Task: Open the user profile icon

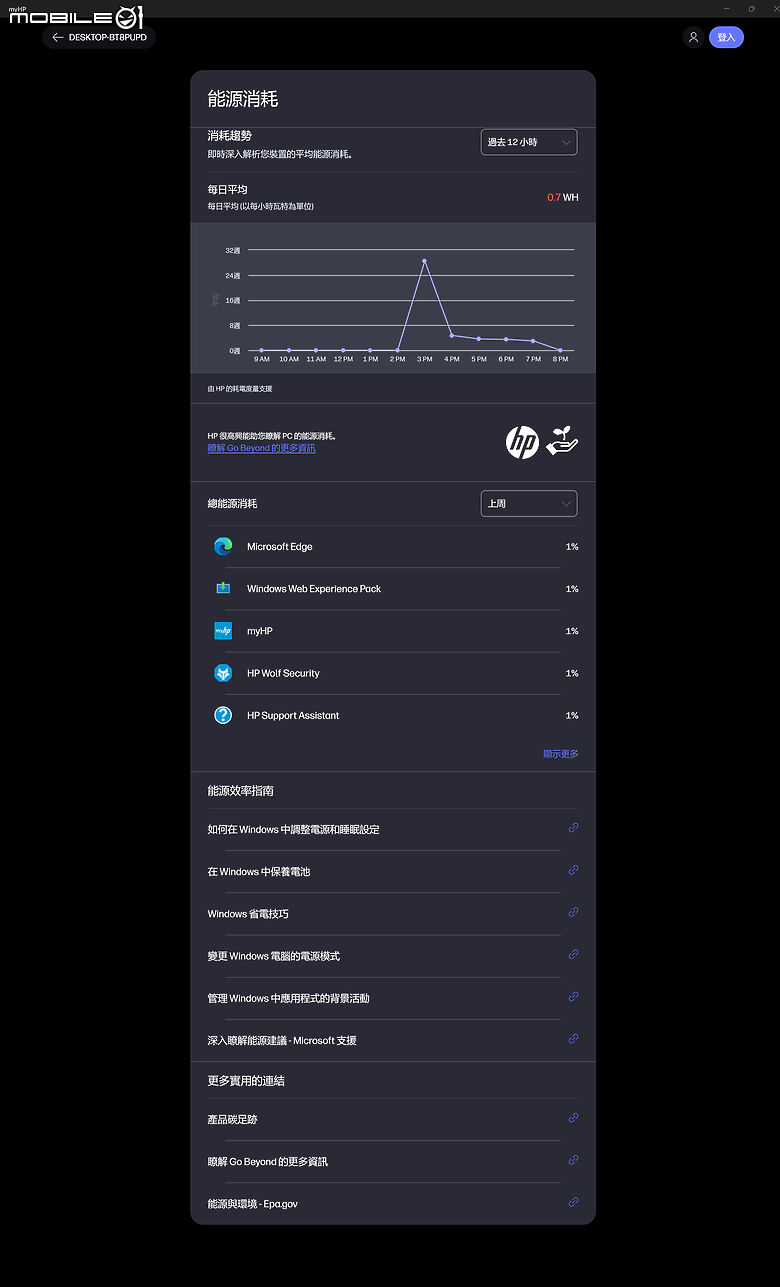Action: [693, 37]
